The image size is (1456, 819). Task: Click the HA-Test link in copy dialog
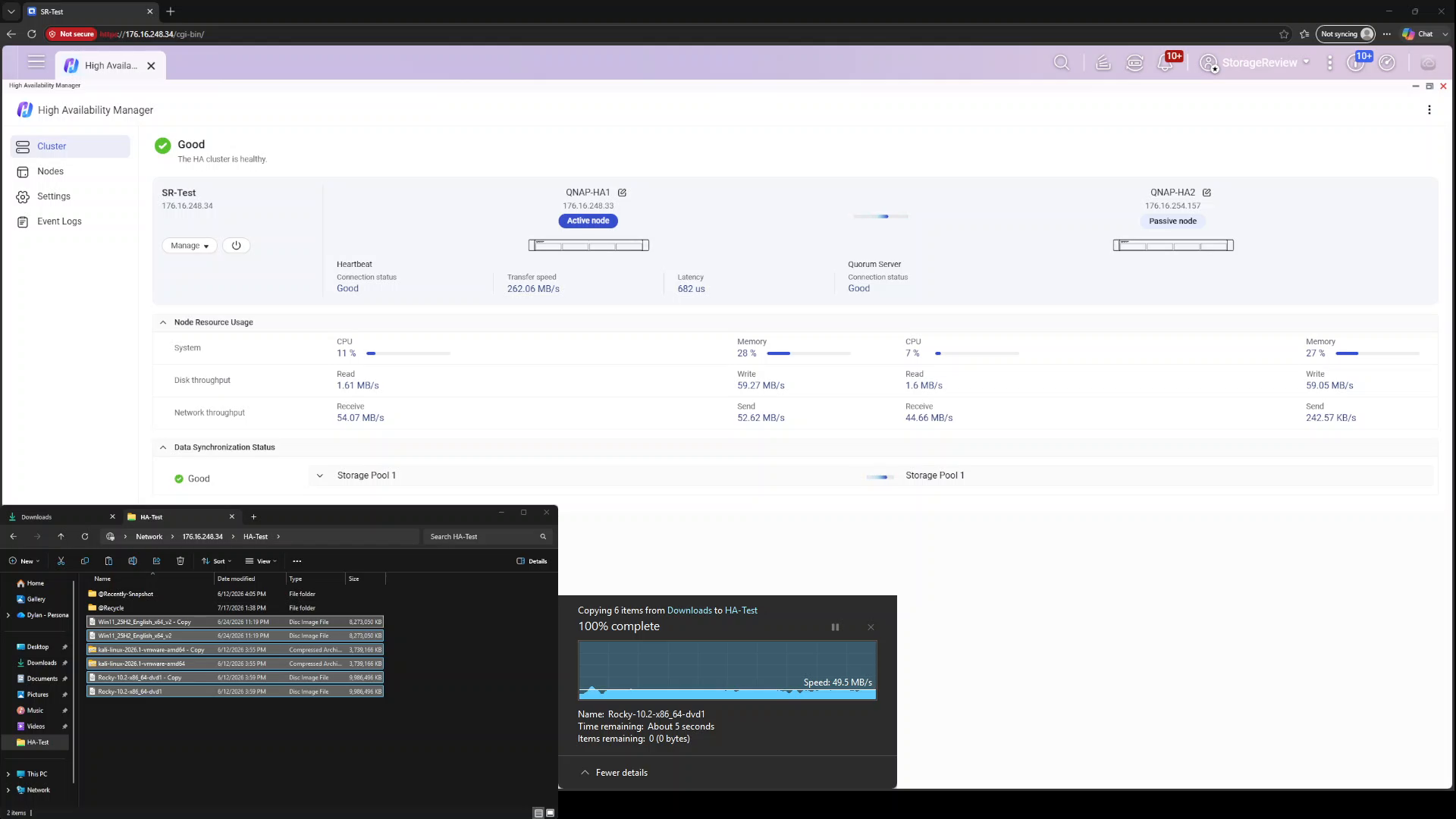coord(741,610)
